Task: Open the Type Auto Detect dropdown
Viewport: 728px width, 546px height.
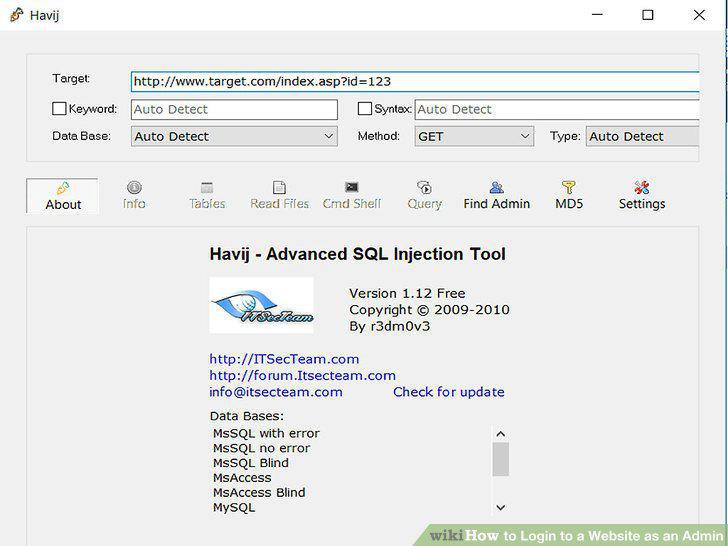Action: tap(642, 136)
